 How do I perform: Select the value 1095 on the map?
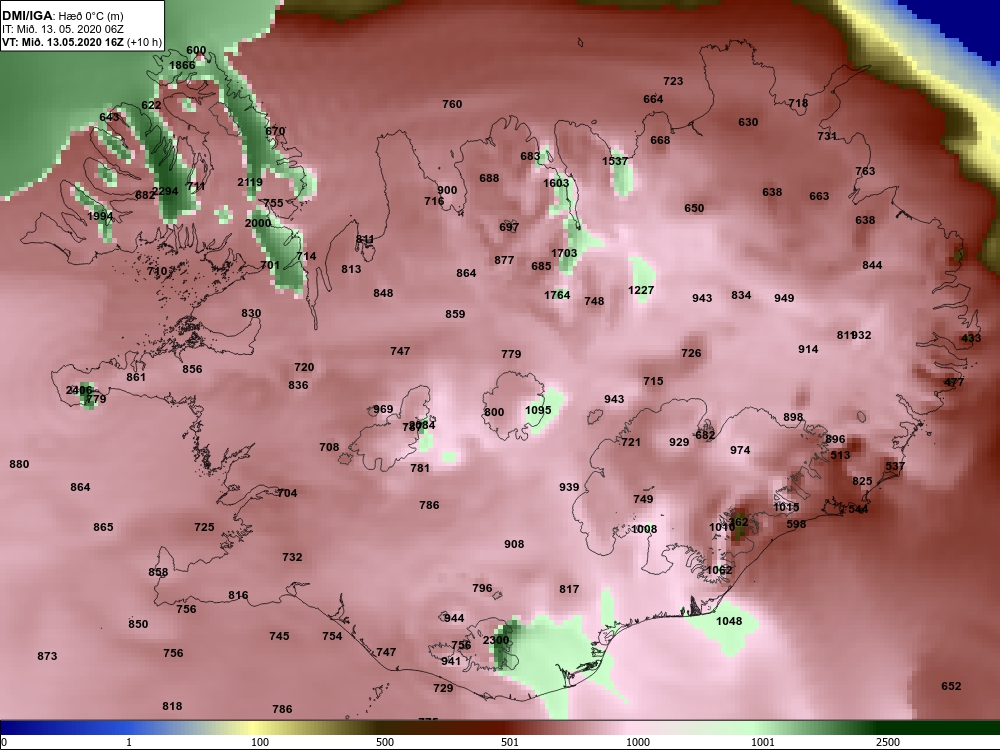538,410
